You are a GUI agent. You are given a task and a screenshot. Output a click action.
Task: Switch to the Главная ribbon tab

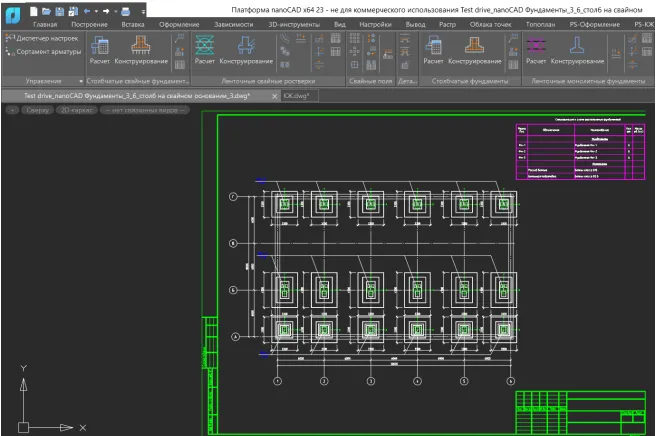coord(45,22)
